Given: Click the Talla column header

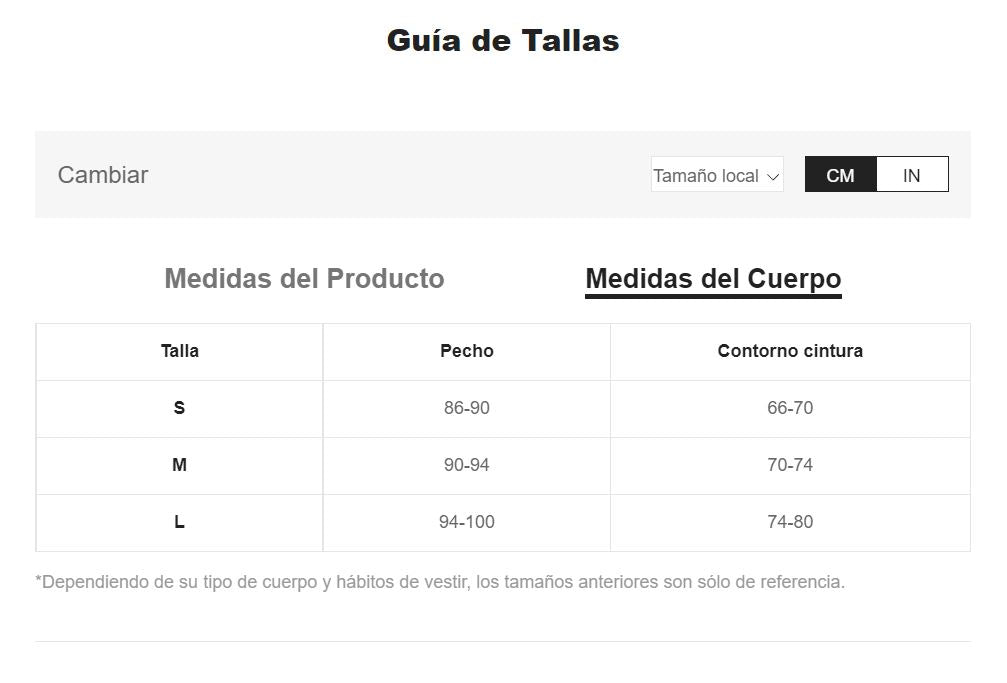Looking at the screenshot, I should pyautogui.click(x=180, y=351).
